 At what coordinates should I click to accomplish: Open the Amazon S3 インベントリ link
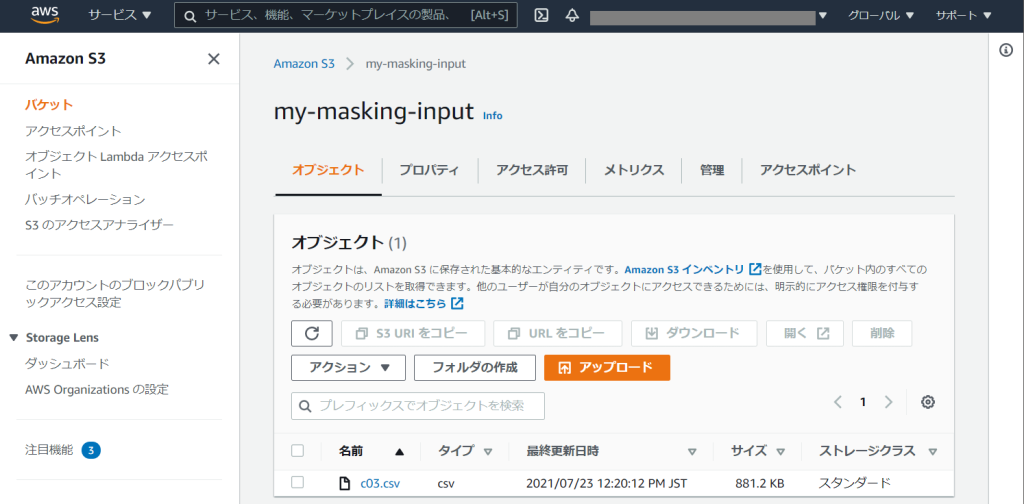click(684, 269)
